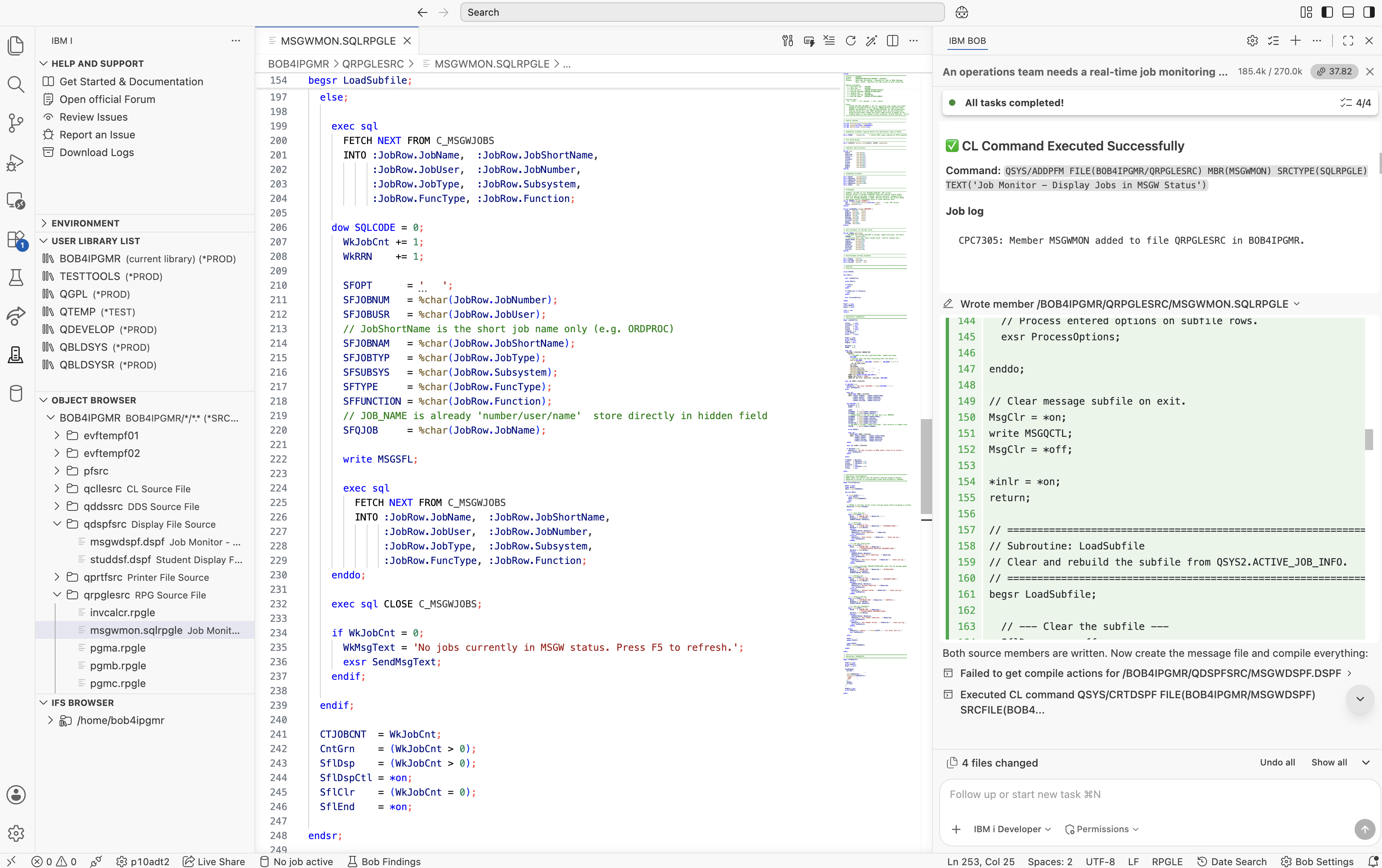Change RPGLE language mode
This screenshot has height=868, width=1382.
[x=1167, y=861]
